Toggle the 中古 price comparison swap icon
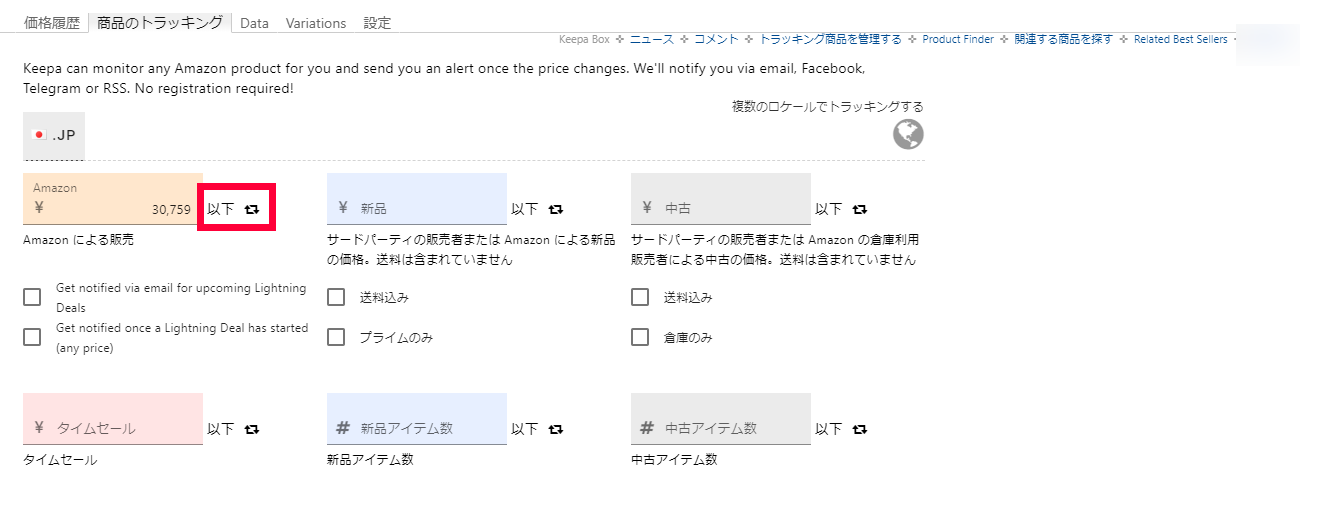1321x507 pixels. click(860, 209)
